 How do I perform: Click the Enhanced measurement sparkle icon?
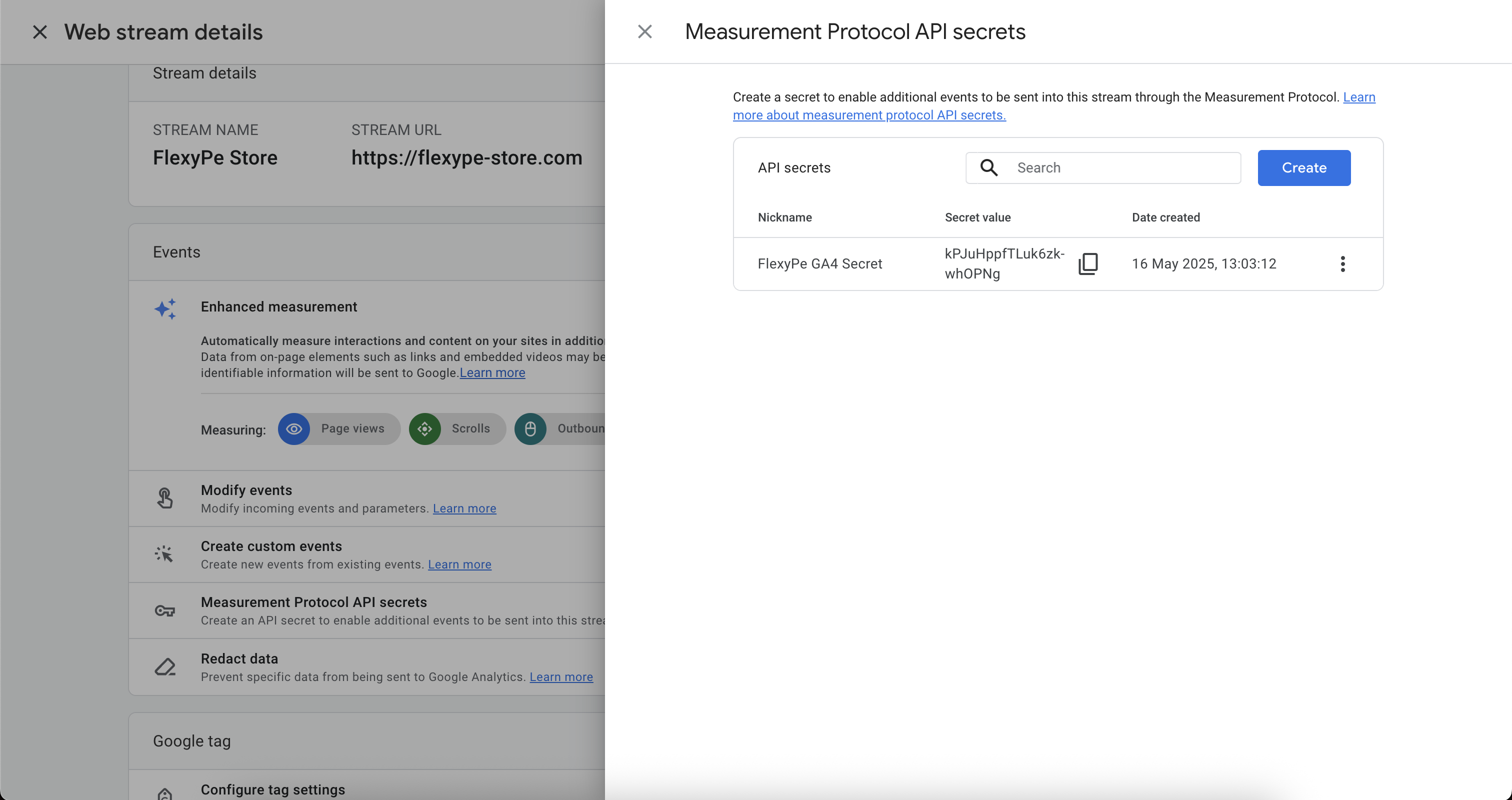pos(165,308)
